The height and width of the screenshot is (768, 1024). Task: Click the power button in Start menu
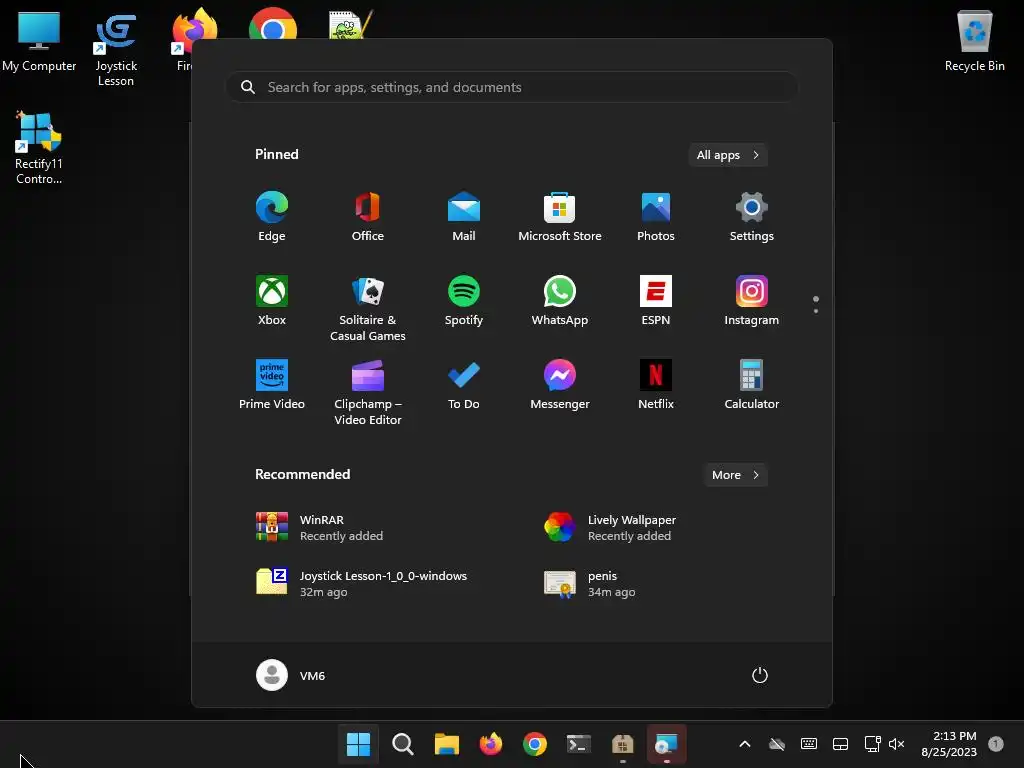[x=760, y=675]
